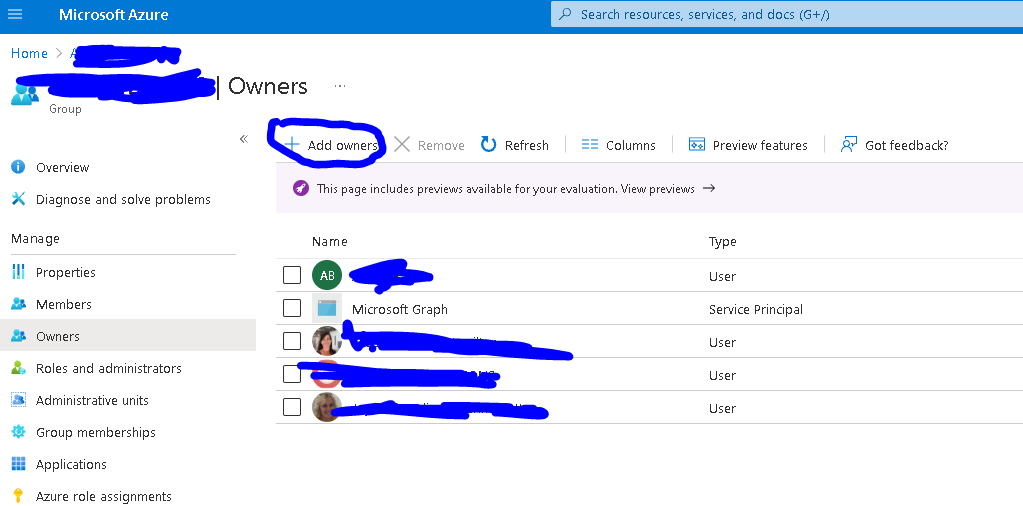Image resolution: width=1023 pixels, height=506 pixels.
Task: Click the Owners people icon in sidebar
Action: click(18, 336)
